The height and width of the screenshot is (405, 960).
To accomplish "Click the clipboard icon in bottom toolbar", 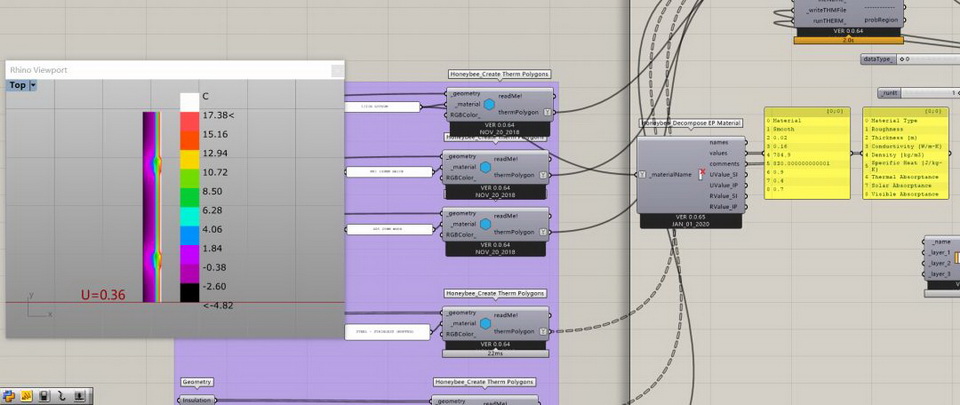I will click(x=43, y=396).
